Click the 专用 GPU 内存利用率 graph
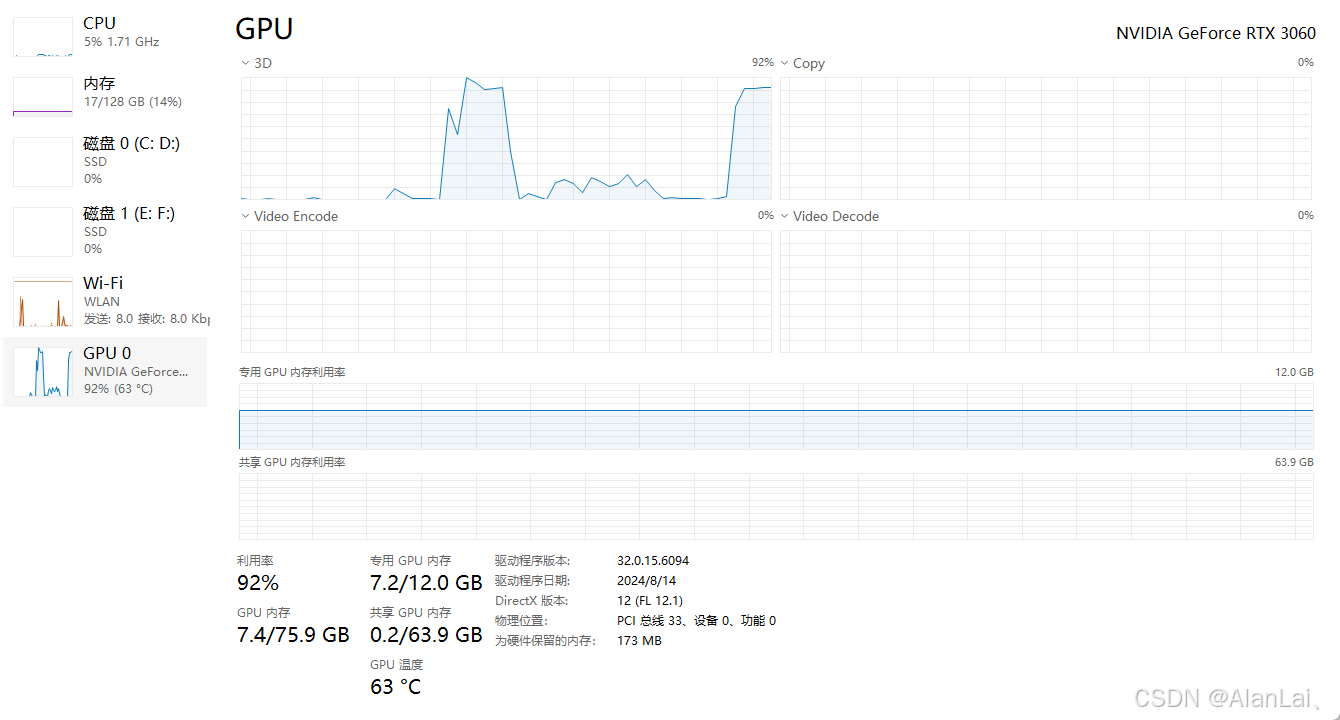The width and height of the screenshot is (1340, 720). (x=776, y=415)
